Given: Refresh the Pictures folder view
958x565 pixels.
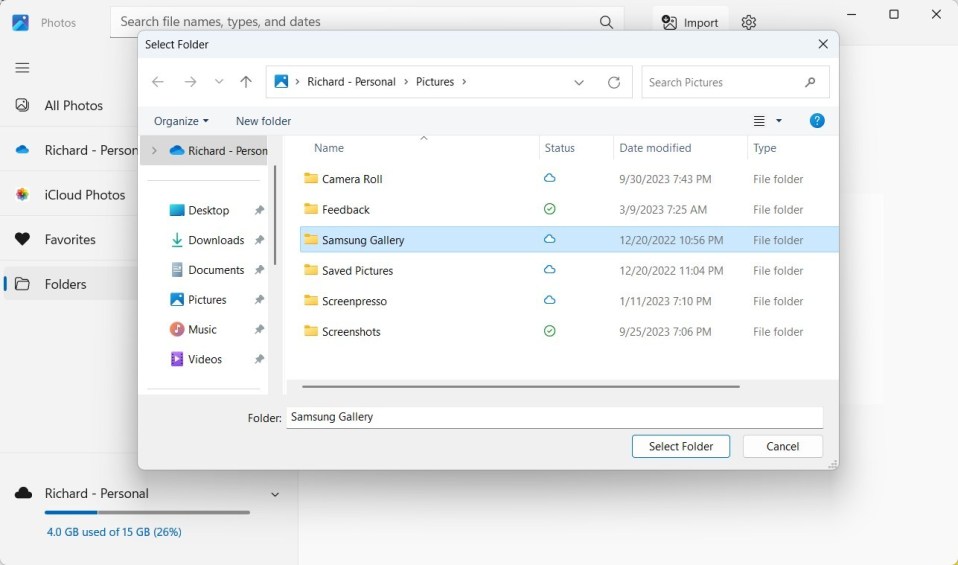Looking at the screenshot, I should click(614, 82).
